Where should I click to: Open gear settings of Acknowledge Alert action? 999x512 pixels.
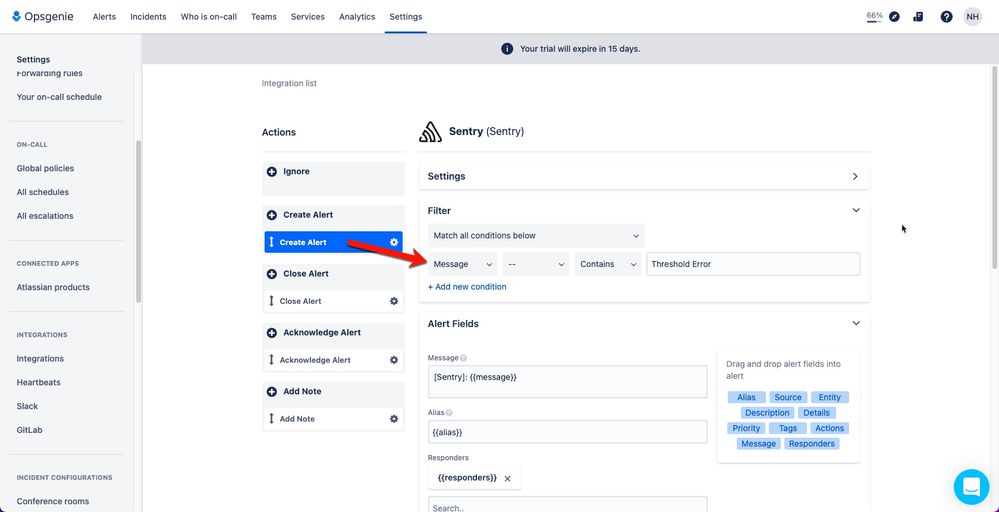(394, 360)
